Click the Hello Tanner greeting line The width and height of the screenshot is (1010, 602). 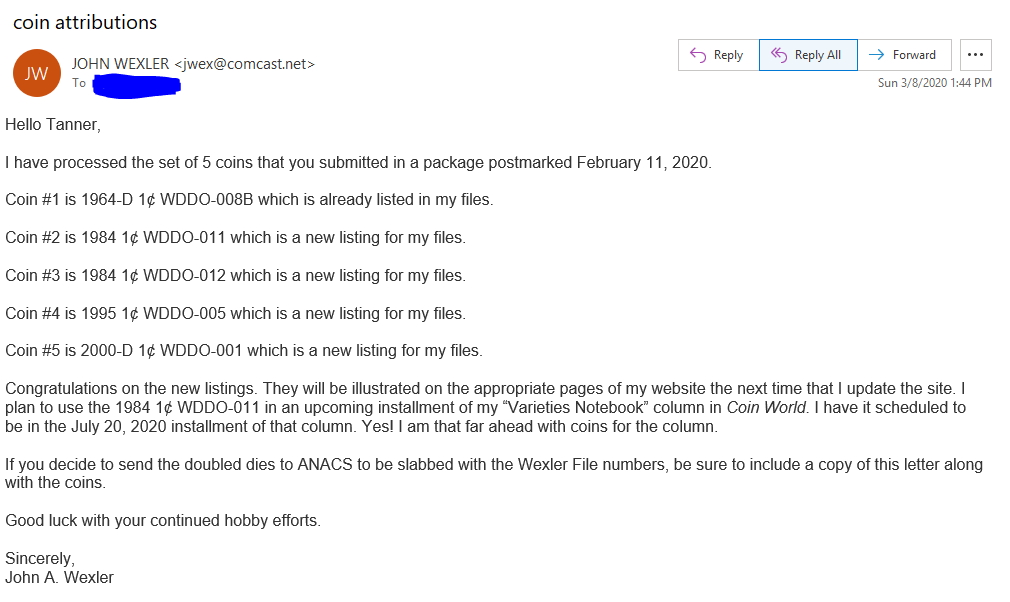(53, 124)
